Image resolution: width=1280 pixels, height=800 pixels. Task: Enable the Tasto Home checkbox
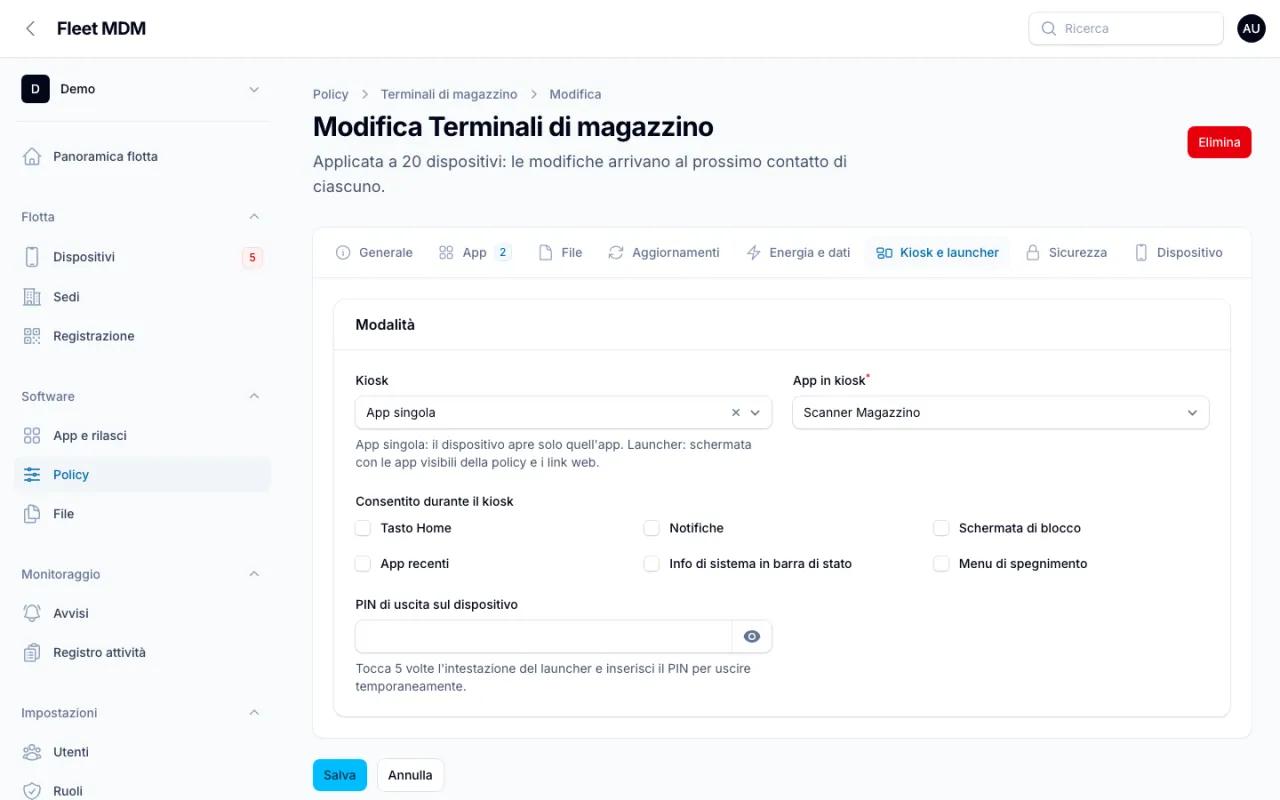pyautogui.click(x=363, y=528)
